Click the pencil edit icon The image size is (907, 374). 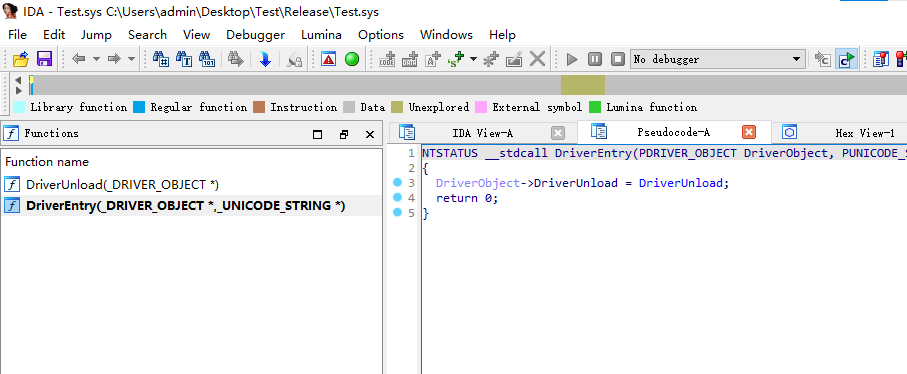pyautogui.click(x=514, y=59)
